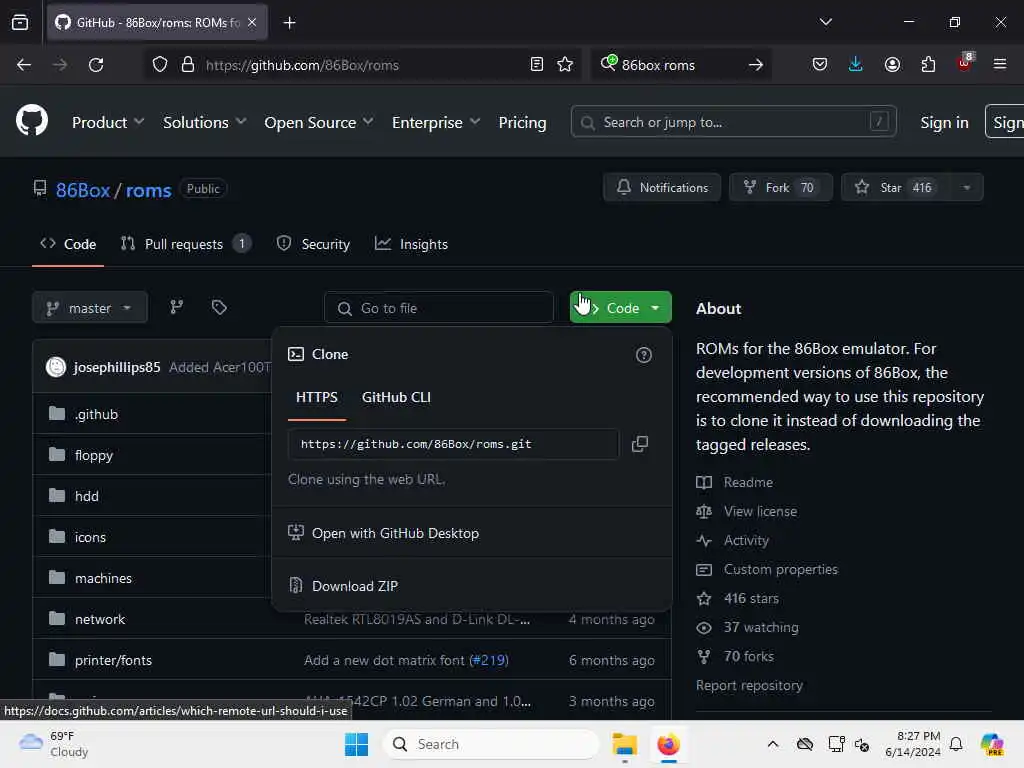The height and width of the screenshot is (768, 1024).
Task: Choose Open with GitHub Desktop
Action: 472,533
